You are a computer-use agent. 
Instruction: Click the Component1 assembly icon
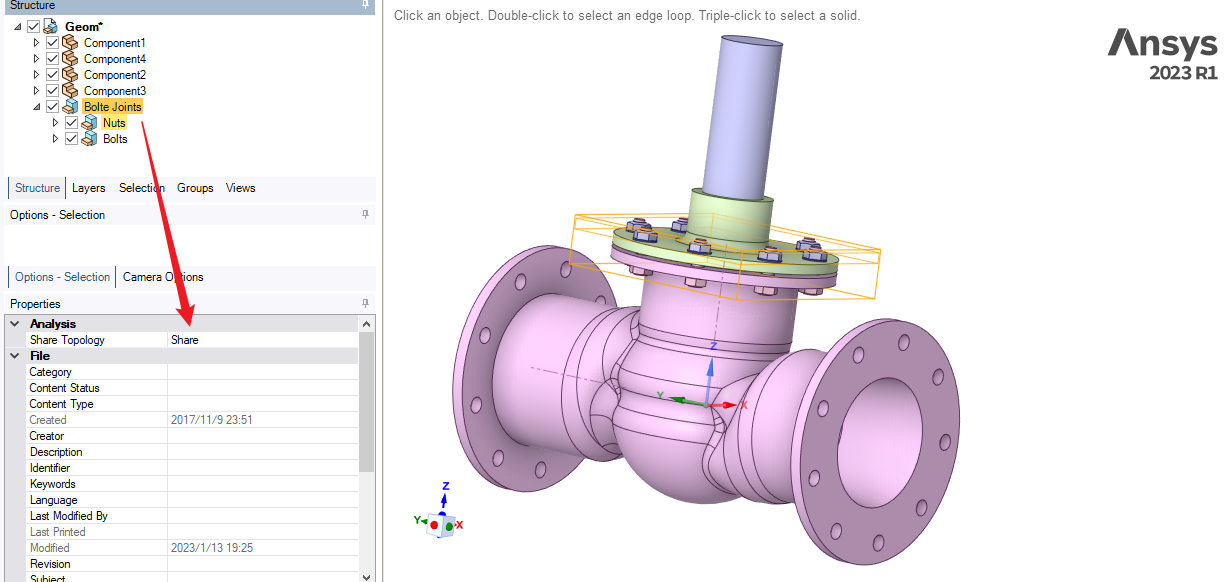70,43
